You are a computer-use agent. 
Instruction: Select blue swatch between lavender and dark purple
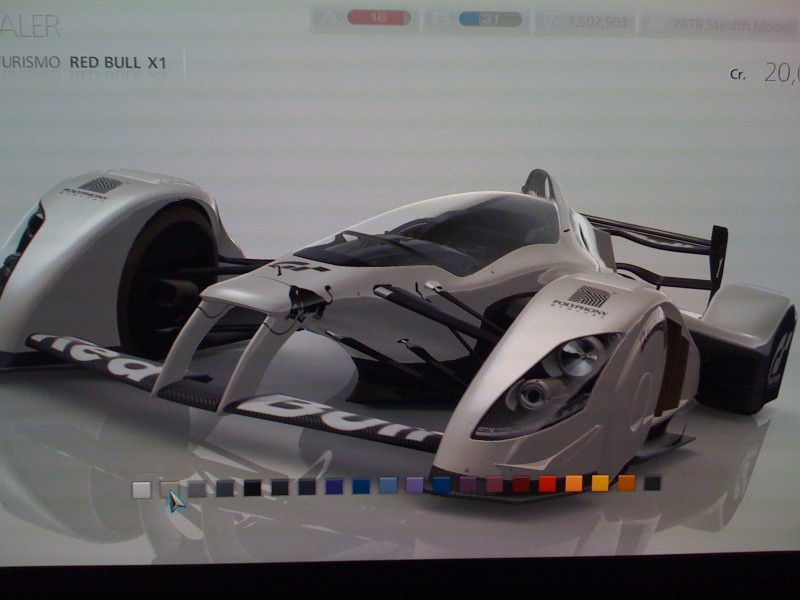(x=442, y=484)
